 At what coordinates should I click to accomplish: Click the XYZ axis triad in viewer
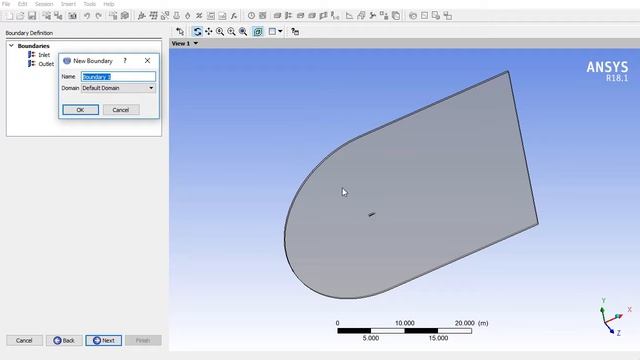tap(614, 317)
